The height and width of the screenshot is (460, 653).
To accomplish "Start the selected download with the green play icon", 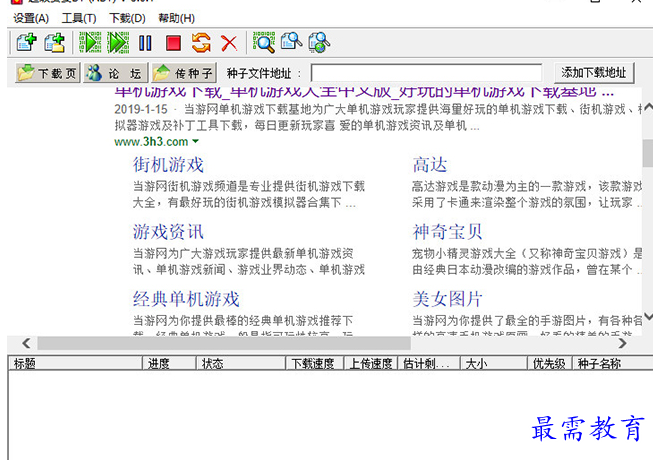I will pyautogui.click(x=90, y=43).
